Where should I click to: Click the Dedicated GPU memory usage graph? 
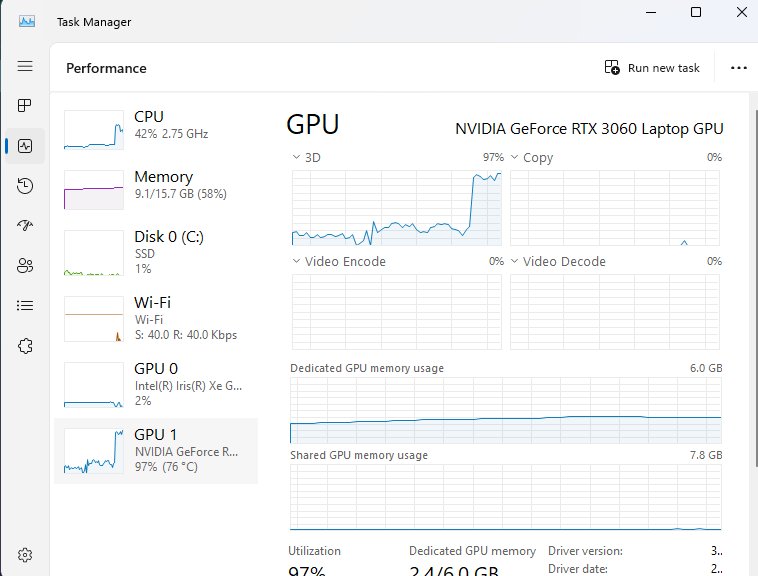click(506, 410)
